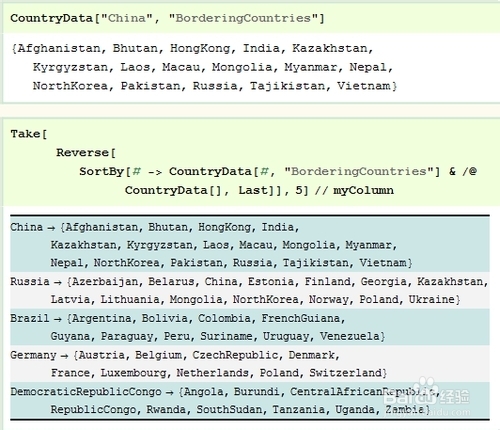
Task: Select the Germany row in results table
Action: coord(250,364)
